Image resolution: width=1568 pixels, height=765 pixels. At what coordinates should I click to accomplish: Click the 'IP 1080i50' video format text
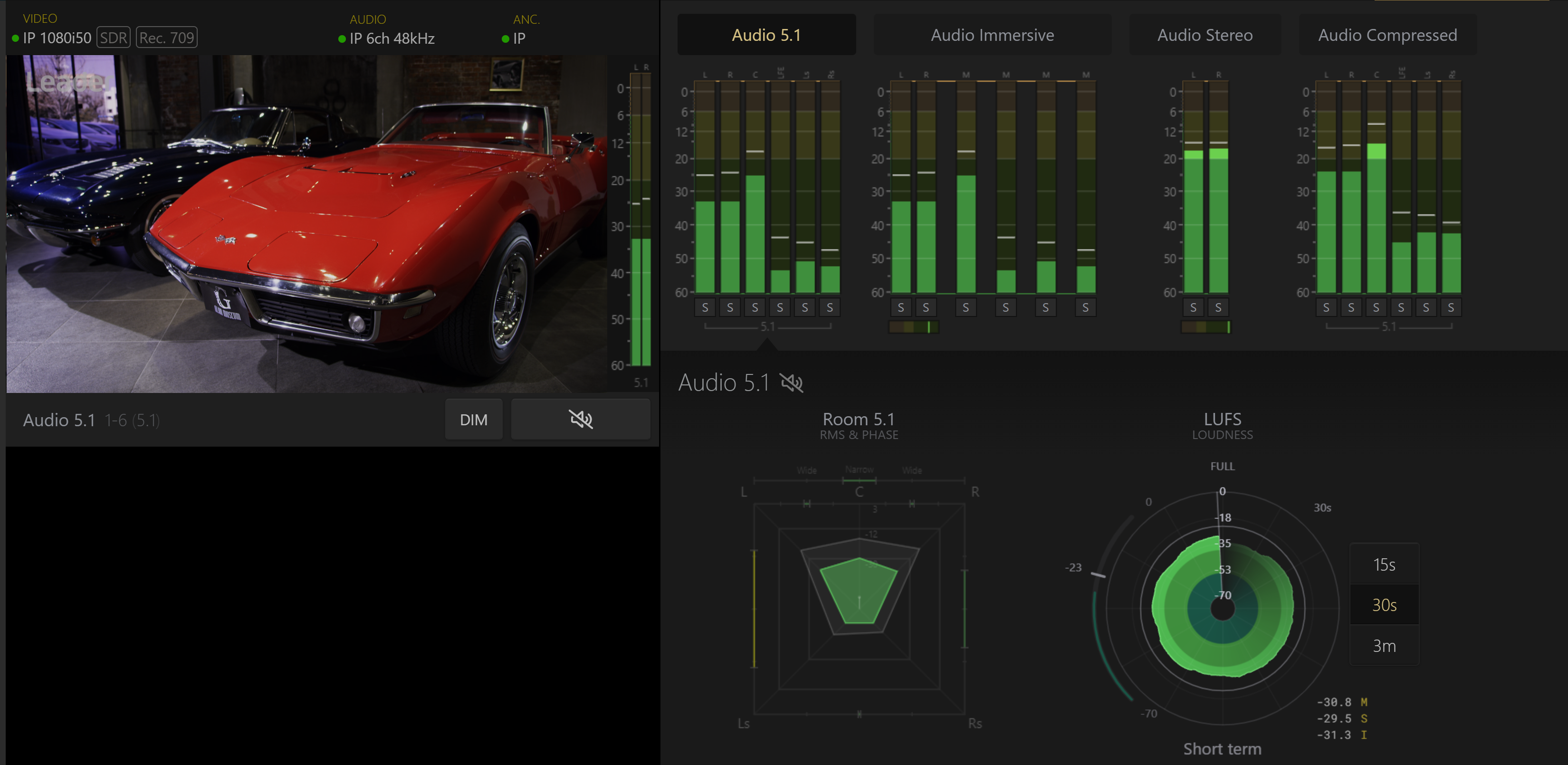coord(57,38)
